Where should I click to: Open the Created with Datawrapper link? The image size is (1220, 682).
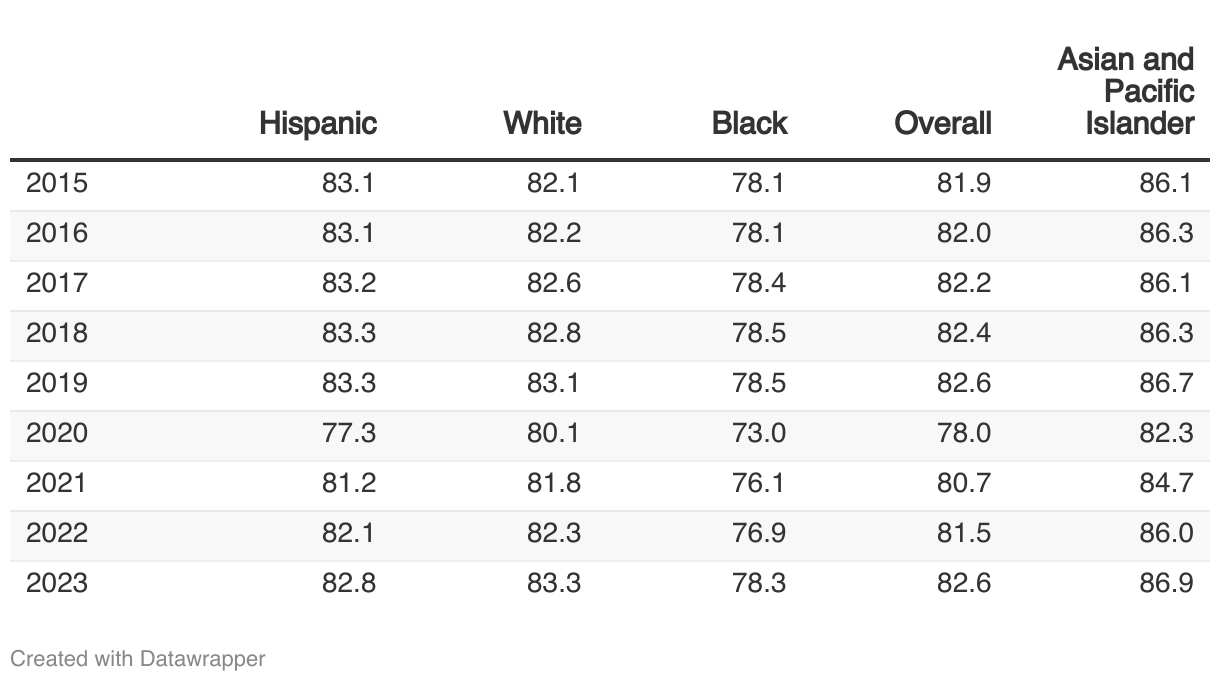click(x=138, y=658)
